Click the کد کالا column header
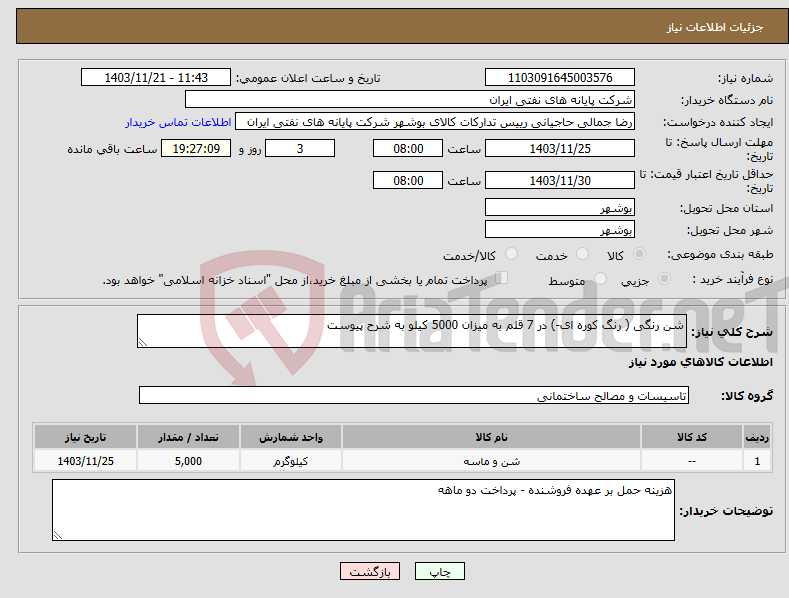 (692, 437)
